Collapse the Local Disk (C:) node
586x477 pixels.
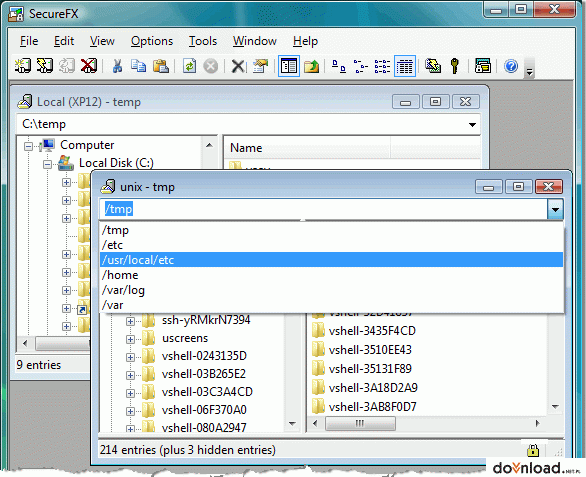pos(47,164)
